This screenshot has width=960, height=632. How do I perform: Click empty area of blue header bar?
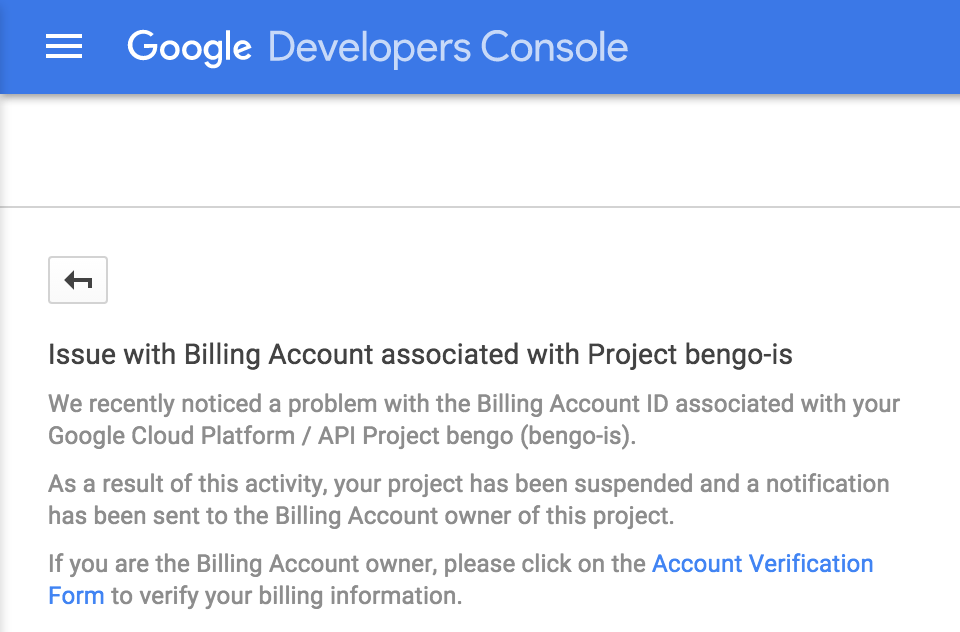(796, 47)
